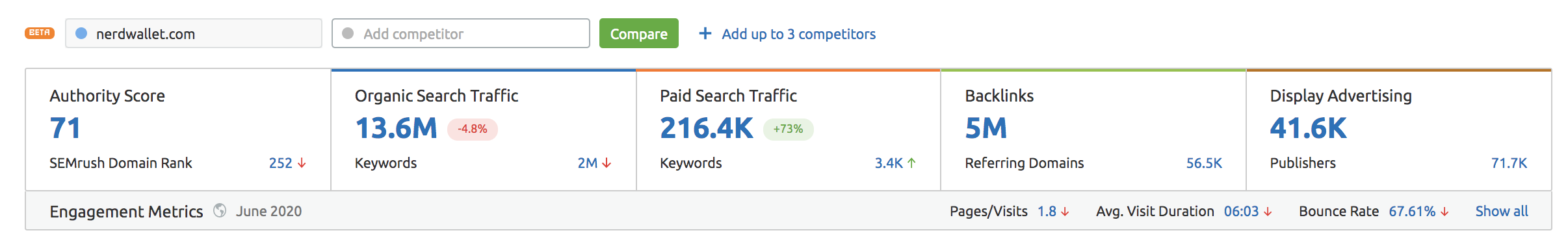Click the blue dot beside nerdwallet.com

81,33
